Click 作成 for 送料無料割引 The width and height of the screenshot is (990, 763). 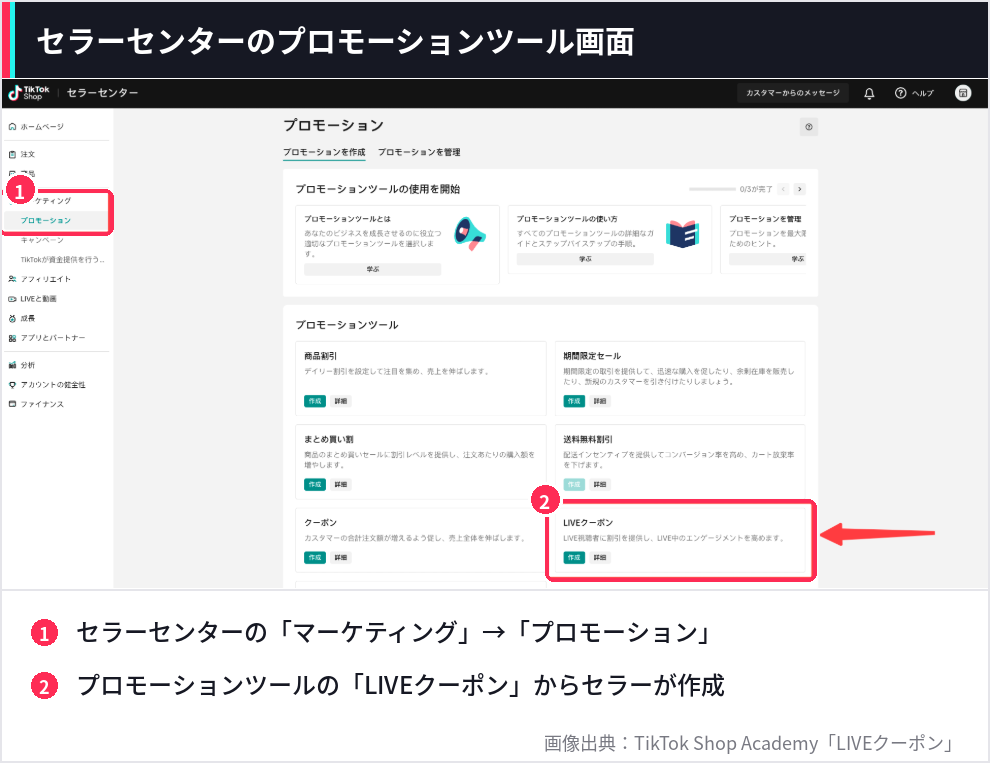pos(574,484)
